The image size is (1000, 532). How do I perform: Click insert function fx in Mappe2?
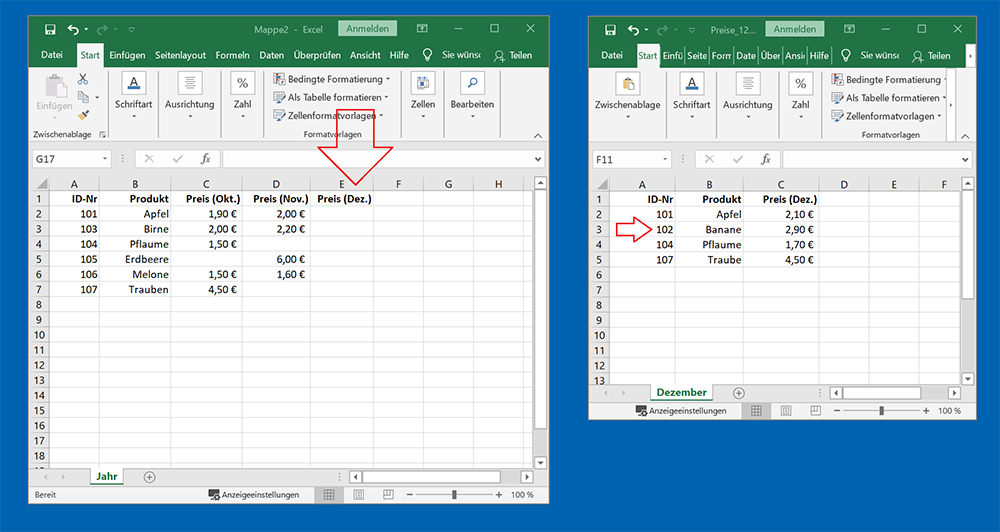point(205,159)
